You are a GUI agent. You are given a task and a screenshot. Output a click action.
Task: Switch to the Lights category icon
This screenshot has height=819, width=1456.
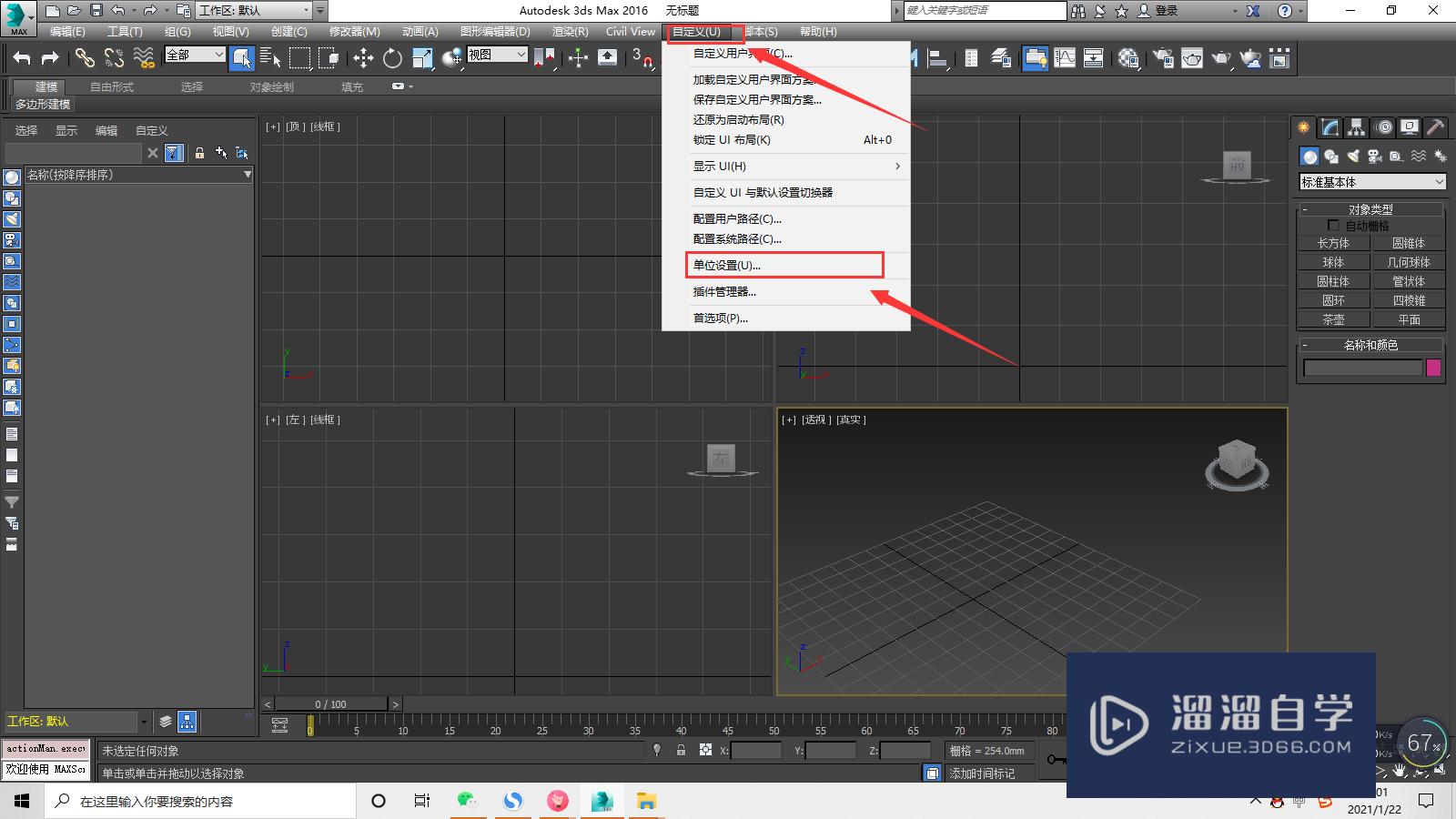pos(1353,157)
